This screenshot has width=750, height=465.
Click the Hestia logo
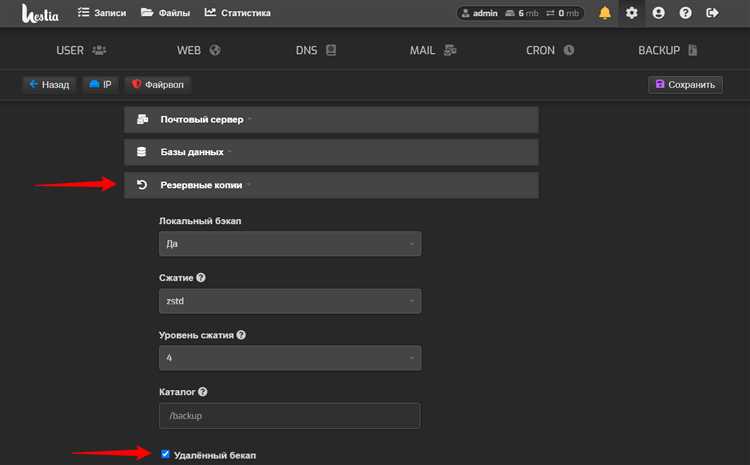coord(40,13)
